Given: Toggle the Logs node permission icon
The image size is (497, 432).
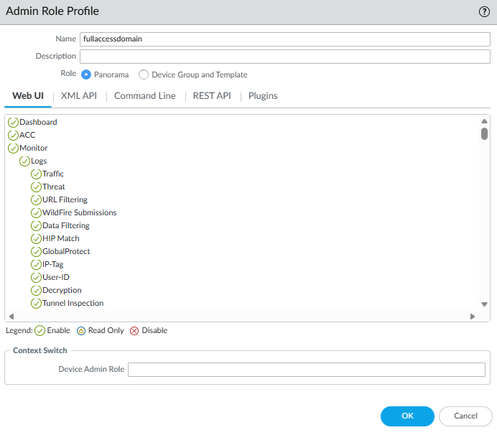Looking at the screenshot, I should coord(24,161).
